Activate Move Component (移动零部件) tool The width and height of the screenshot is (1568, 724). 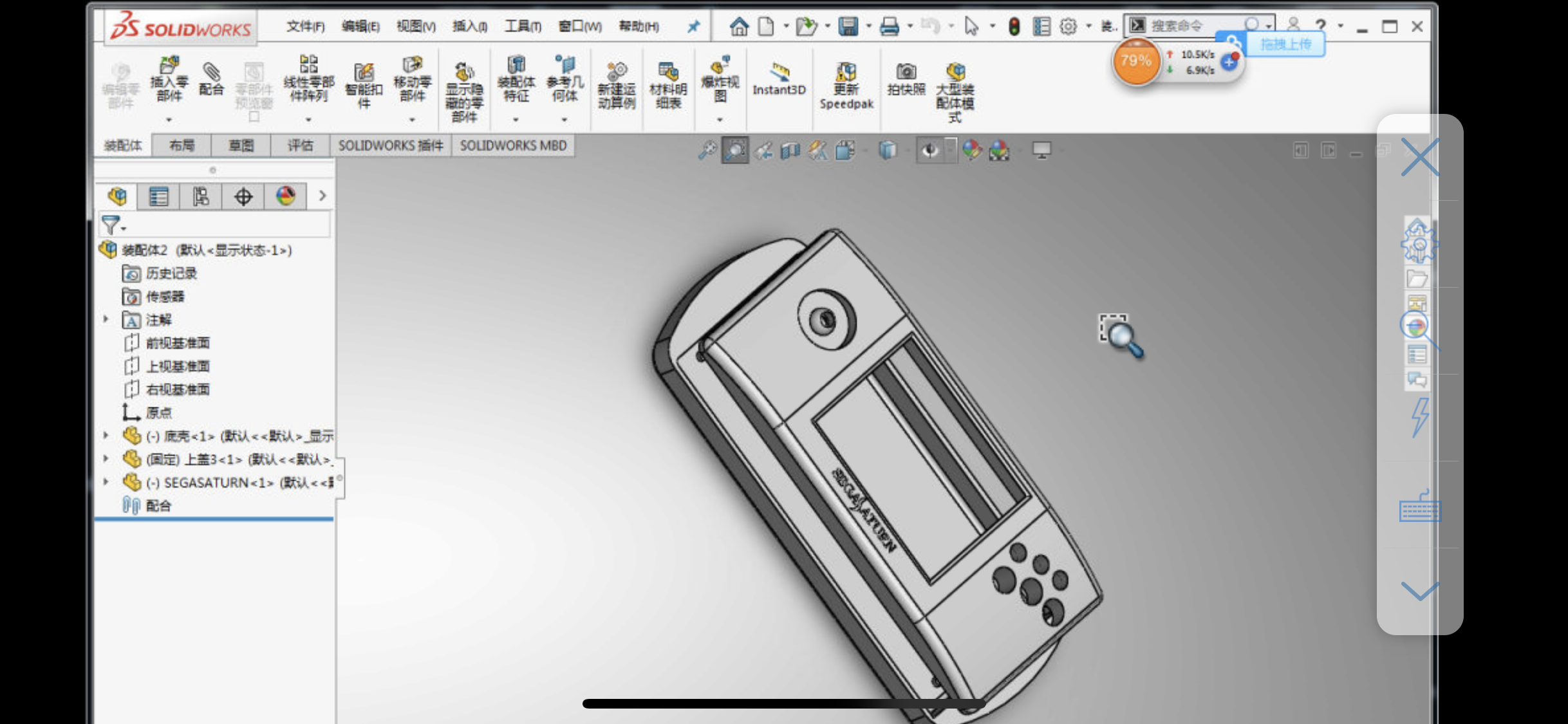[412, 79]
